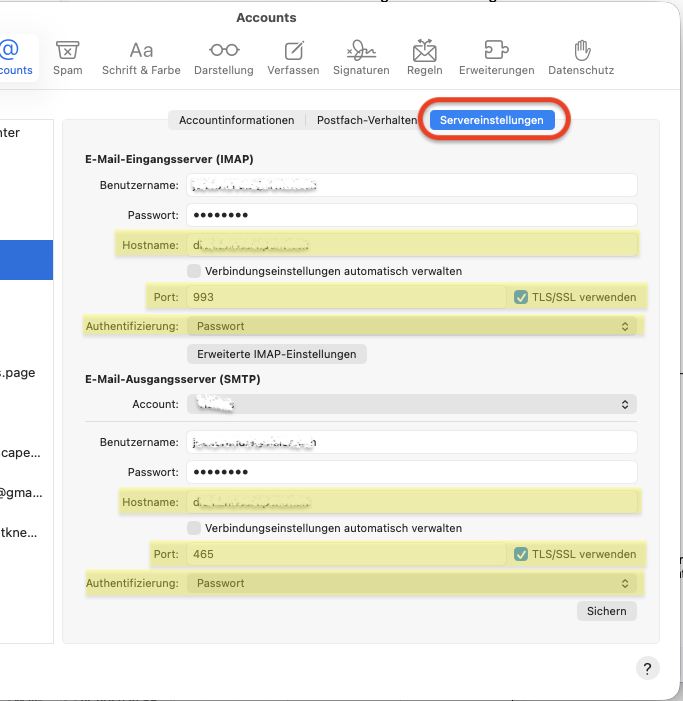Toggle TLS/SSL verwenden for SMTP port 465
This screenshot has height=701, width=683.
521,554
